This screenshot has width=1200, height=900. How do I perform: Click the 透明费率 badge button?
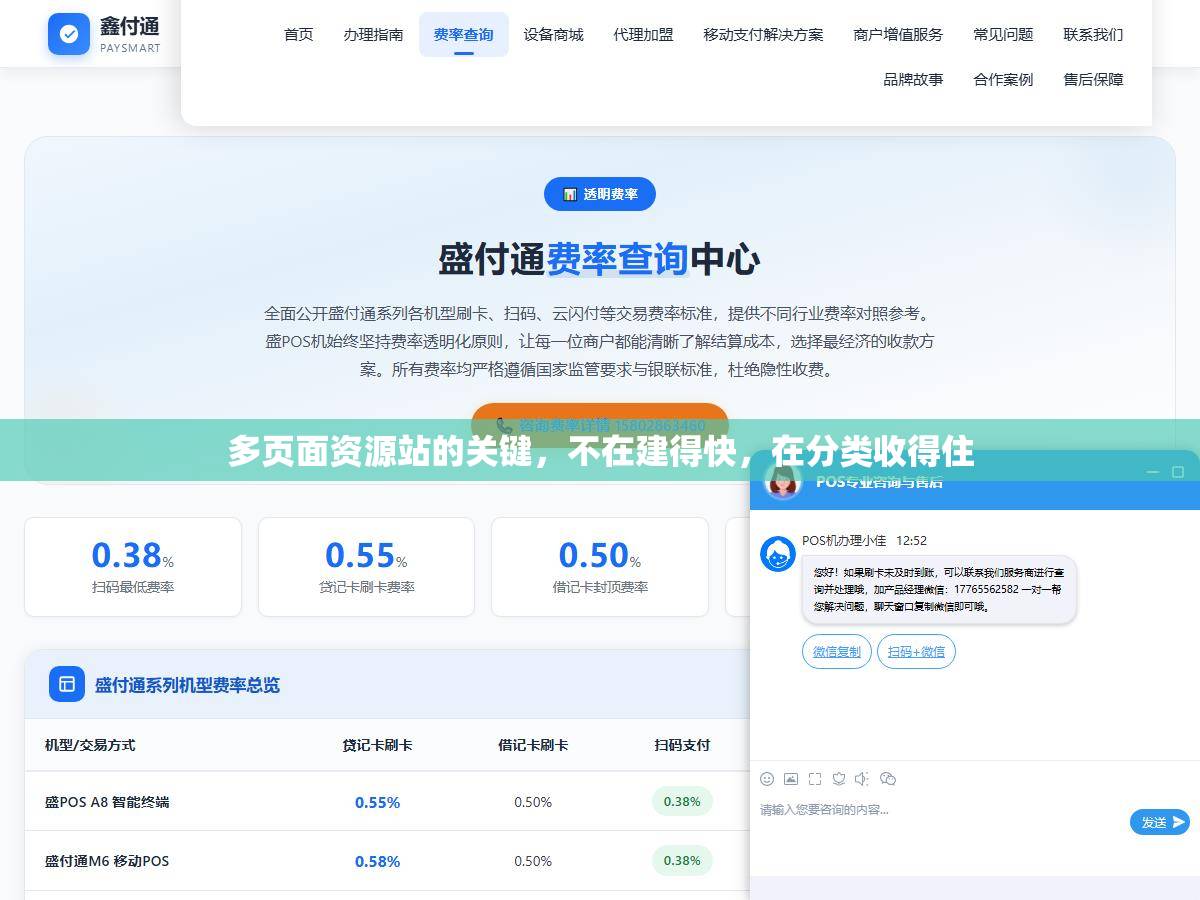600,194
